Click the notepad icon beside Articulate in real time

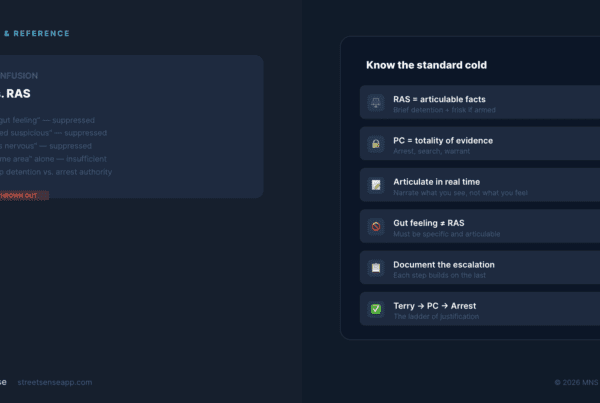(376, 185)
